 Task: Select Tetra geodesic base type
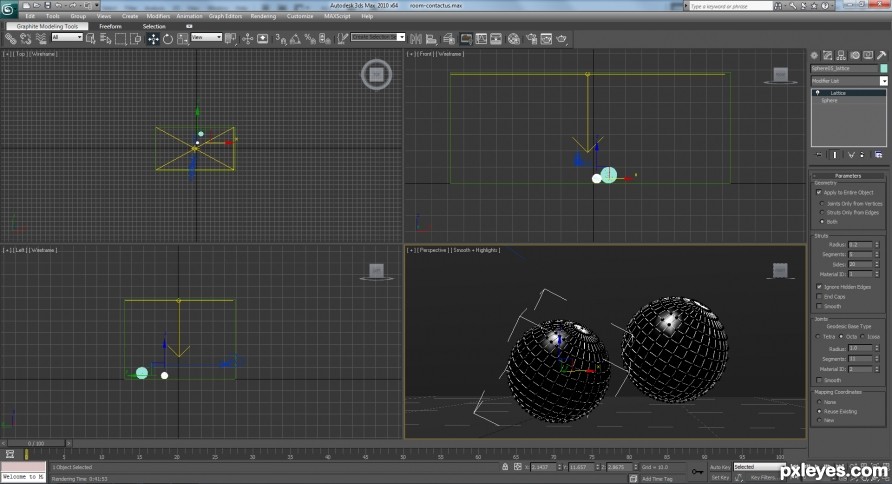(819, 337)
